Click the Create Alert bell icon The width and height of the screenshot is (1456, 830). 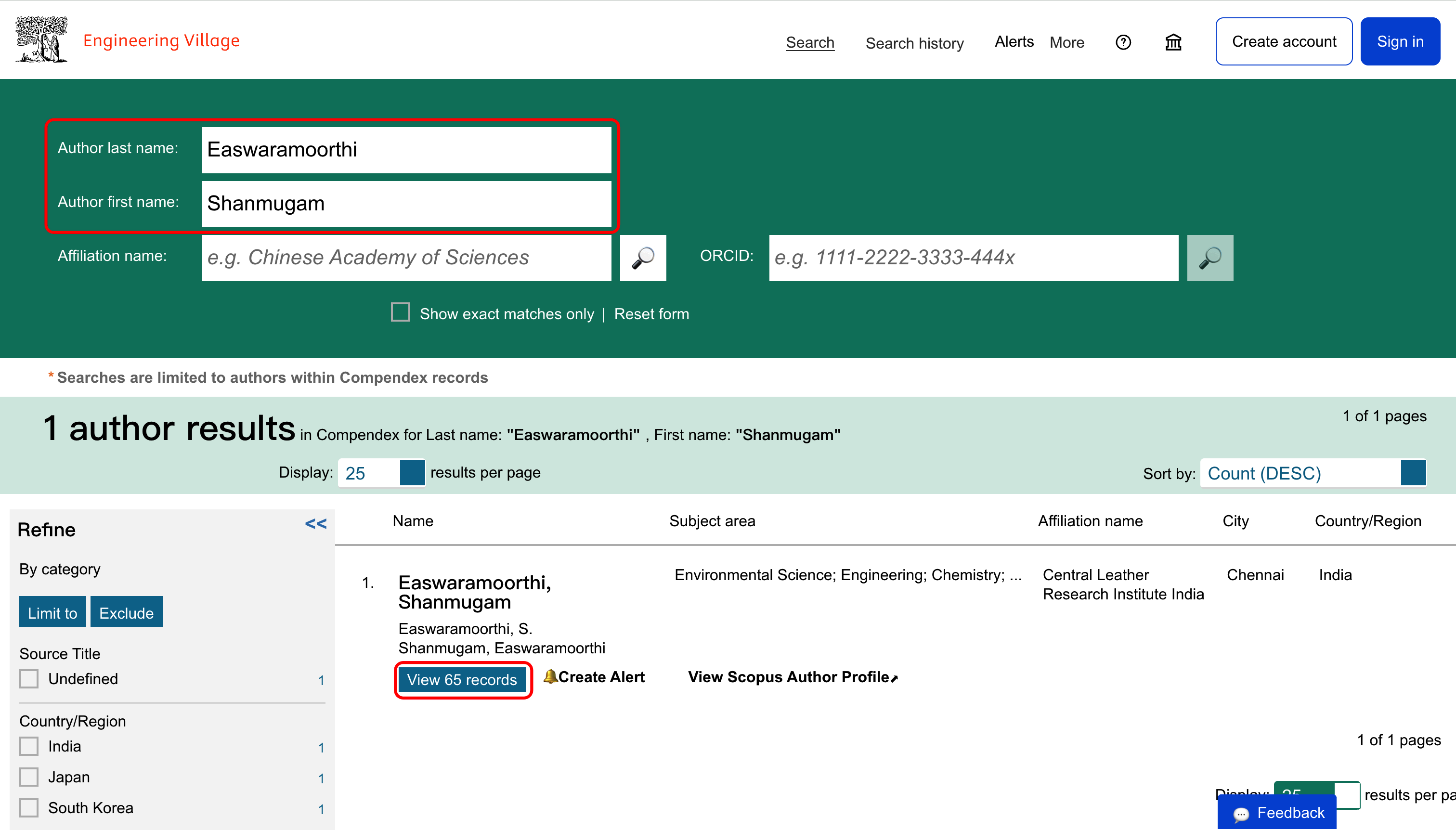[550, 676]
